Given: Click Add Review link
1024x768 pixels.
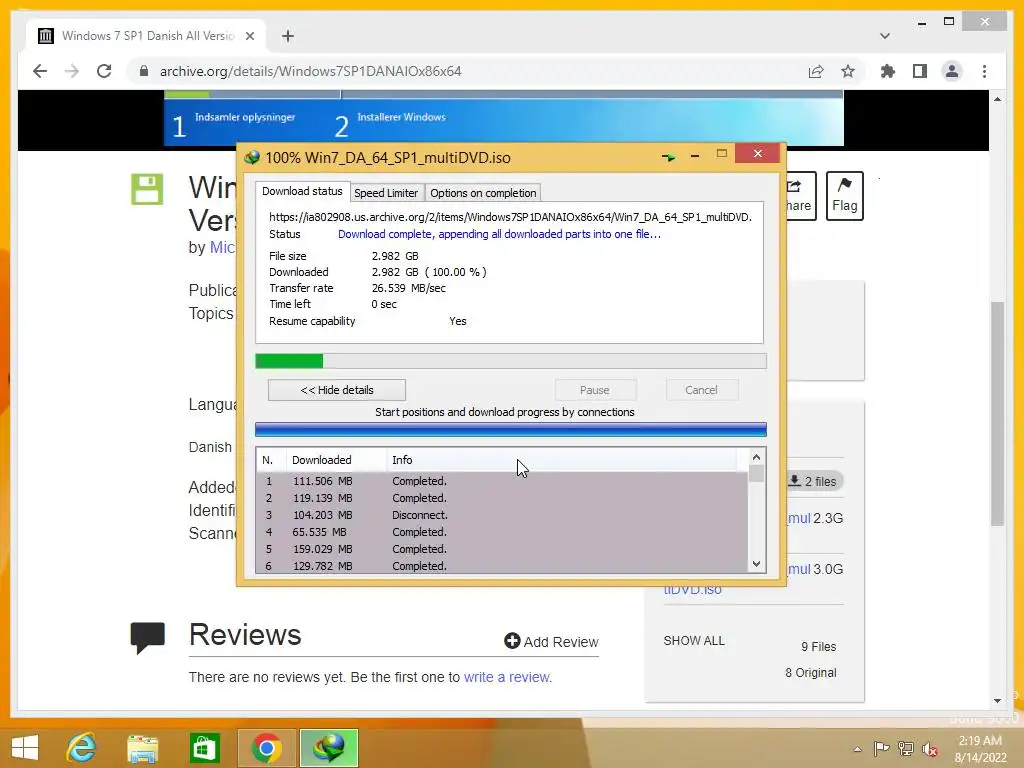Looking at the screenshot, I should [x=551, y=641].
